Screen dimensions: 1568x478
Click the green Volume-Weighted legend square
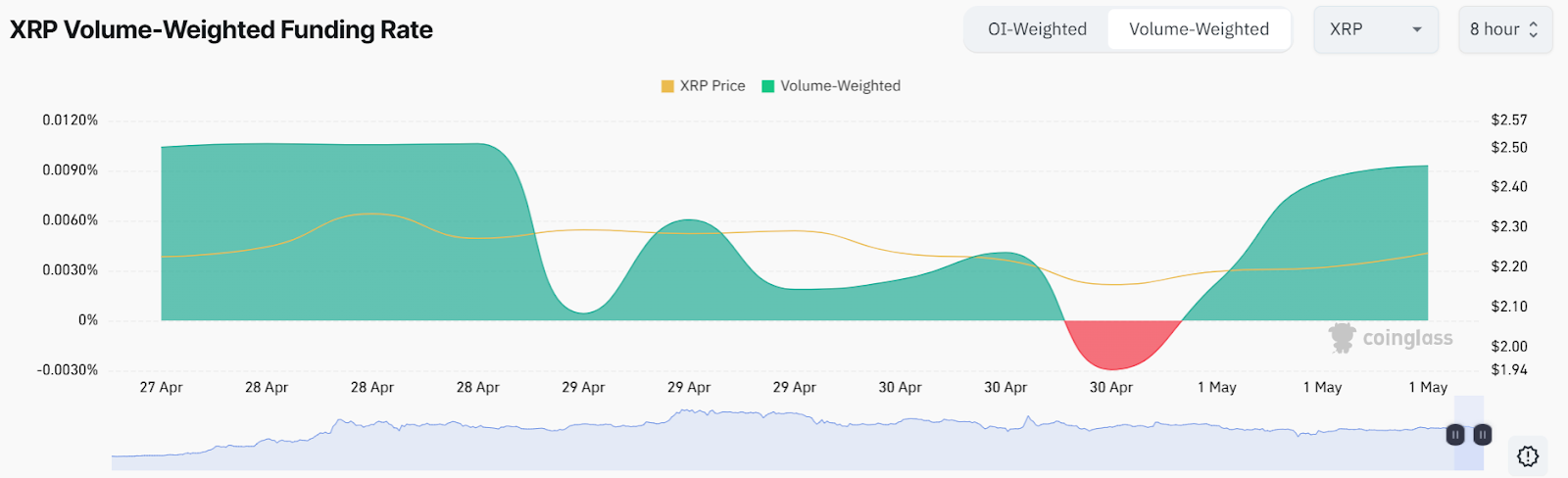768,86
